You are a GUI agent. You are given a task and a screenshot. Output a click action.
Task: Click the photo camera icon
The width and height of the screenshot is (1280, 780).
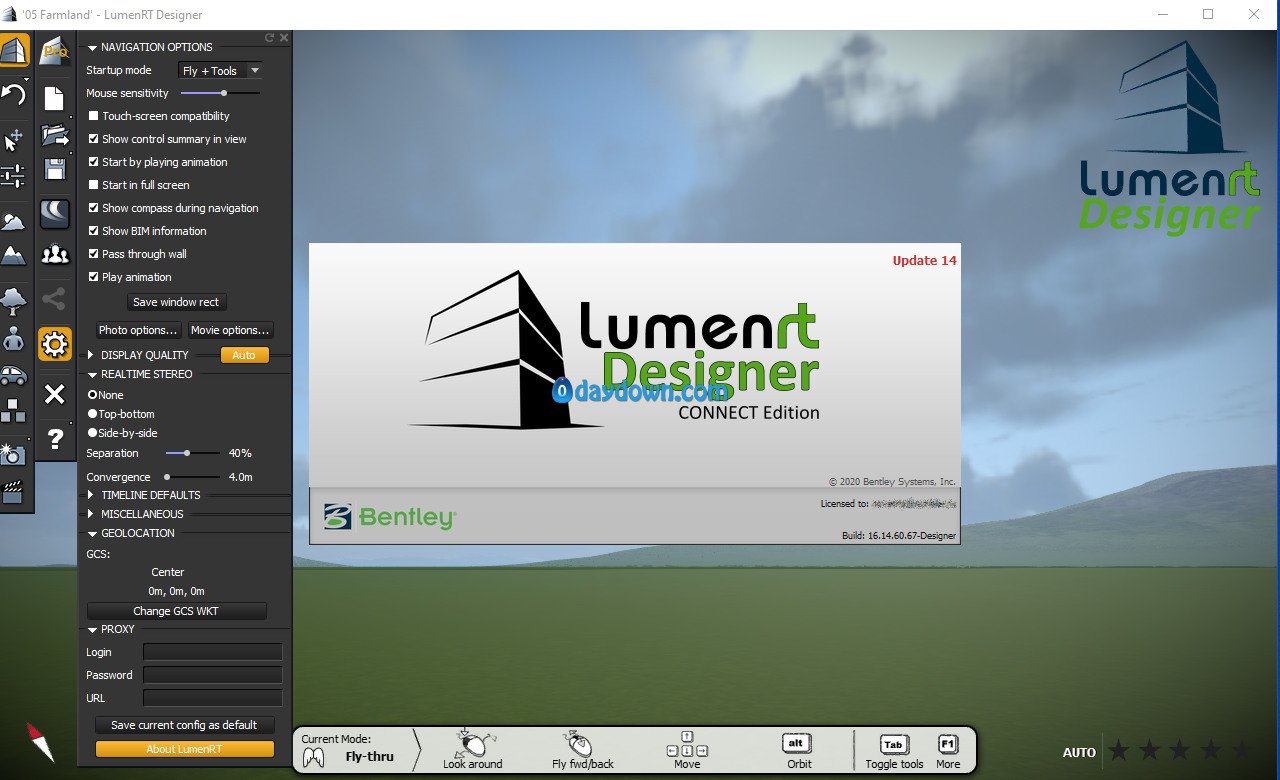click(13, 454)
